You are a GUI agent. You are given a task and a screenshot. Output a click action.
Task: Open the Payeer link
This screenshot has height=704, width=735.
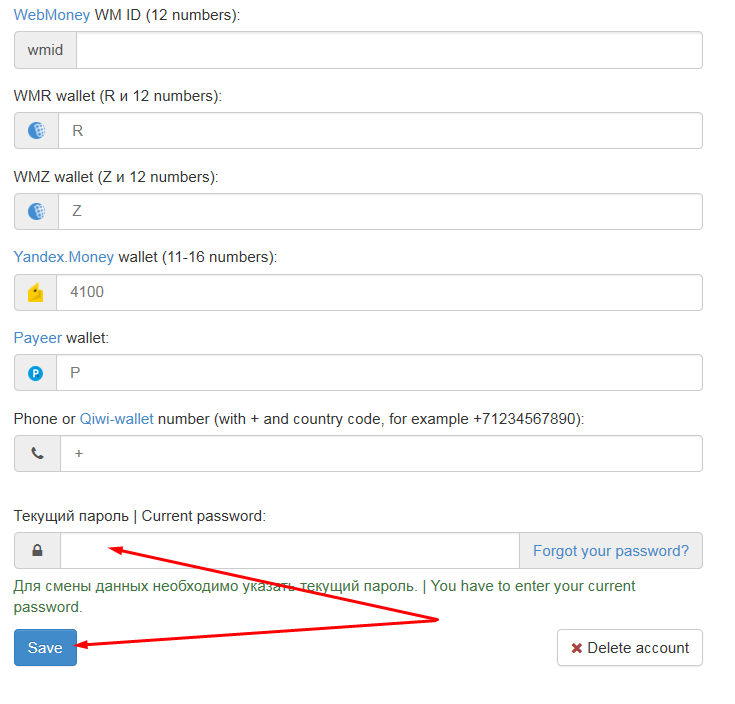pyautogui.click(x=37, y=338)
